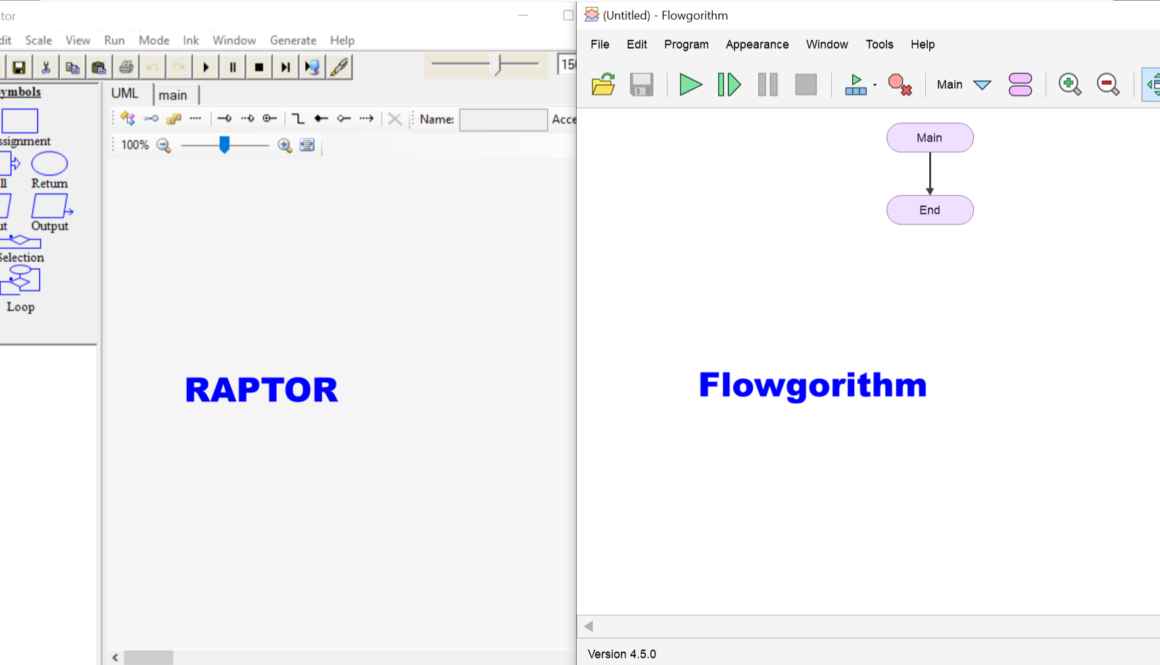Viewport: 1160px width, 665px height.
Task: Switch to the UML tab
Action: click(x=124, y=93)
